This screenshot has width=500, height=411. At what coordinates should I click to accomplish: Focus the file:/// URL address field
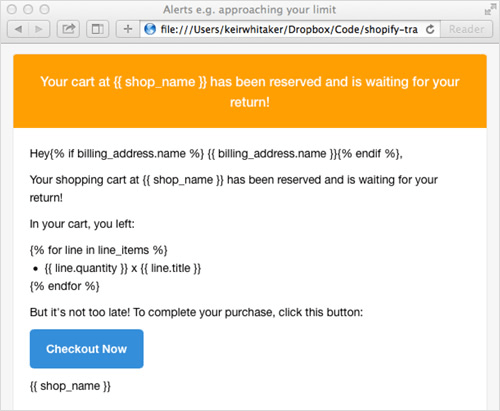(x=289, y=29)
